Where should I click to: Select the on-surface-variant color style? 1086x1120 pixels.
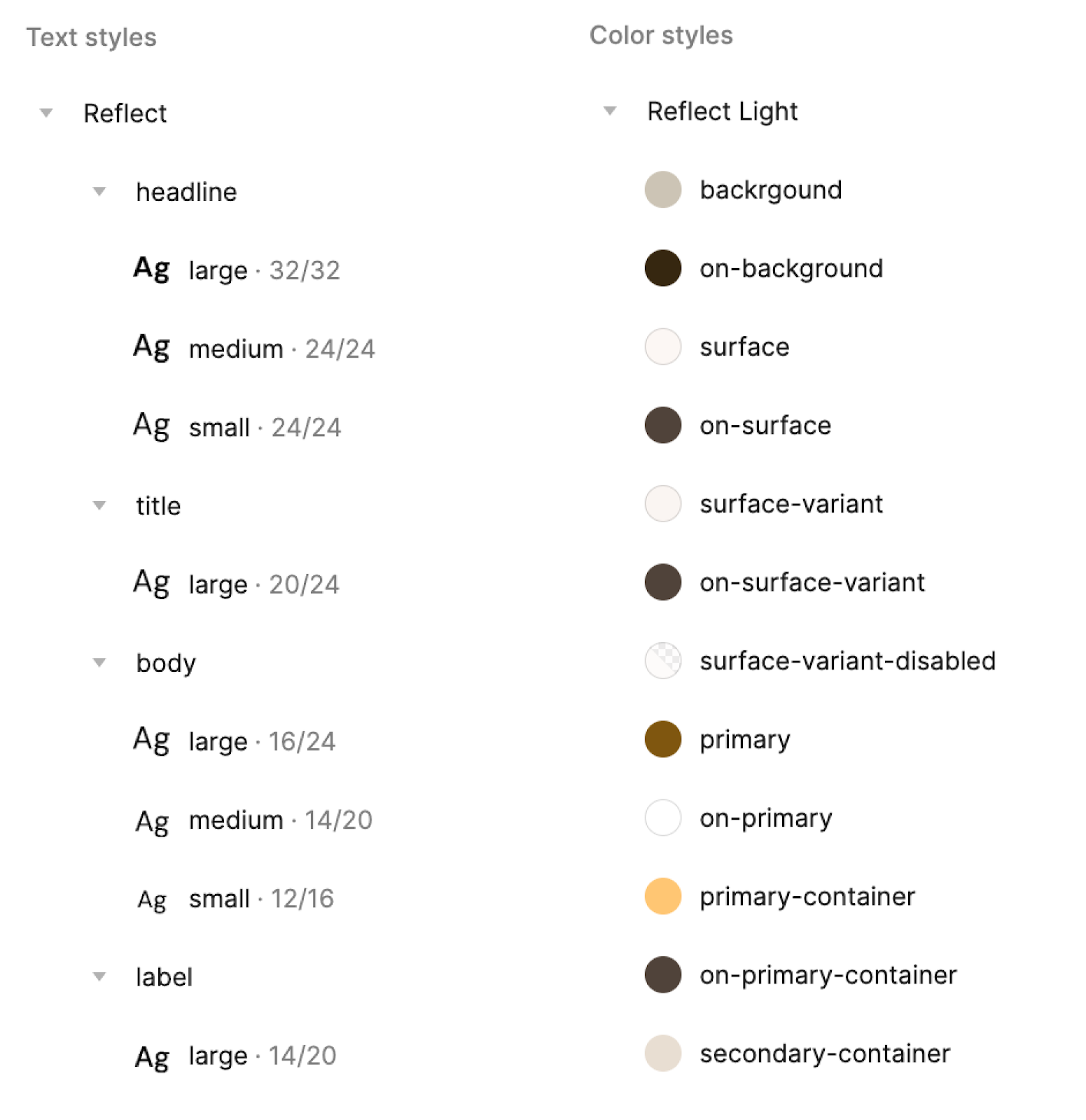[x=813, y=582]
